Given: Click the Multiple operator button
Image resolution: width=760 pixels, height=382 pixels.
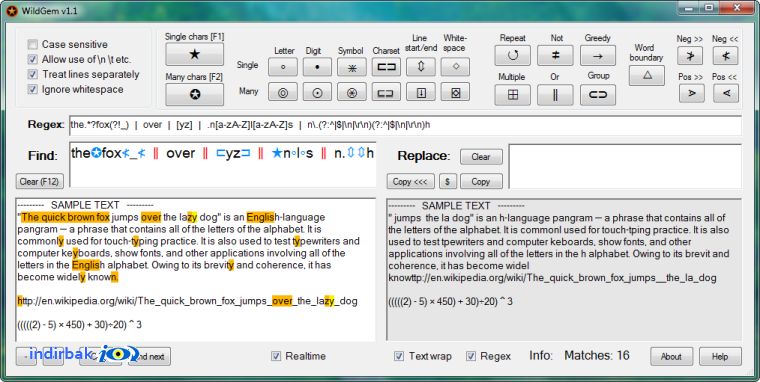Looking at the screenshot, I should tap(512, 95).
